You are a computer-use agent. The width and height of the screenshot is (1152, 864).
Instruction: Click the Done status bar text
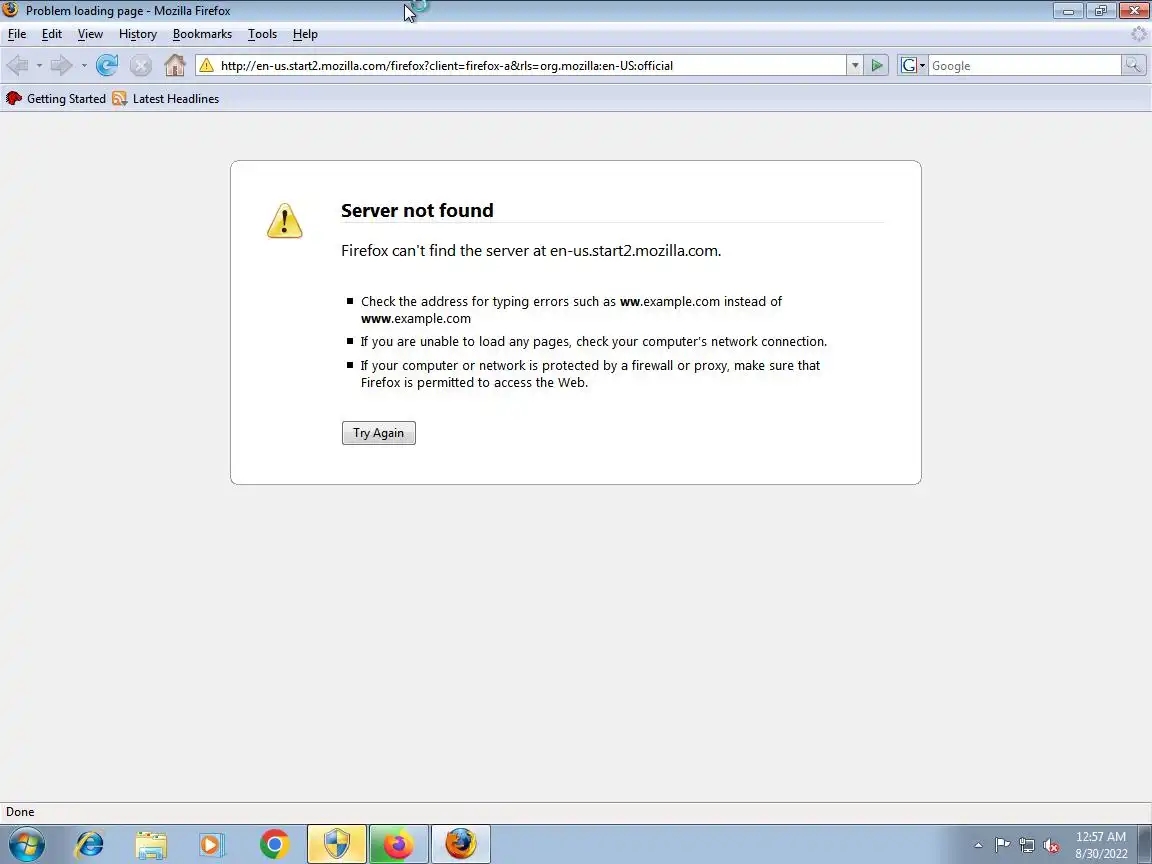[20, 812]
